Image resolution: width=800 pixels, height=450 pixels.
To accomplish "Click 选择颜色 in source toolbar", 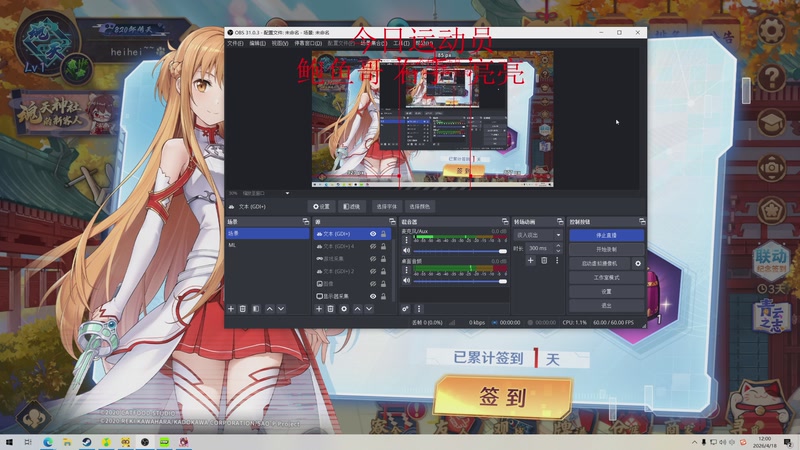I will (419, 207).
